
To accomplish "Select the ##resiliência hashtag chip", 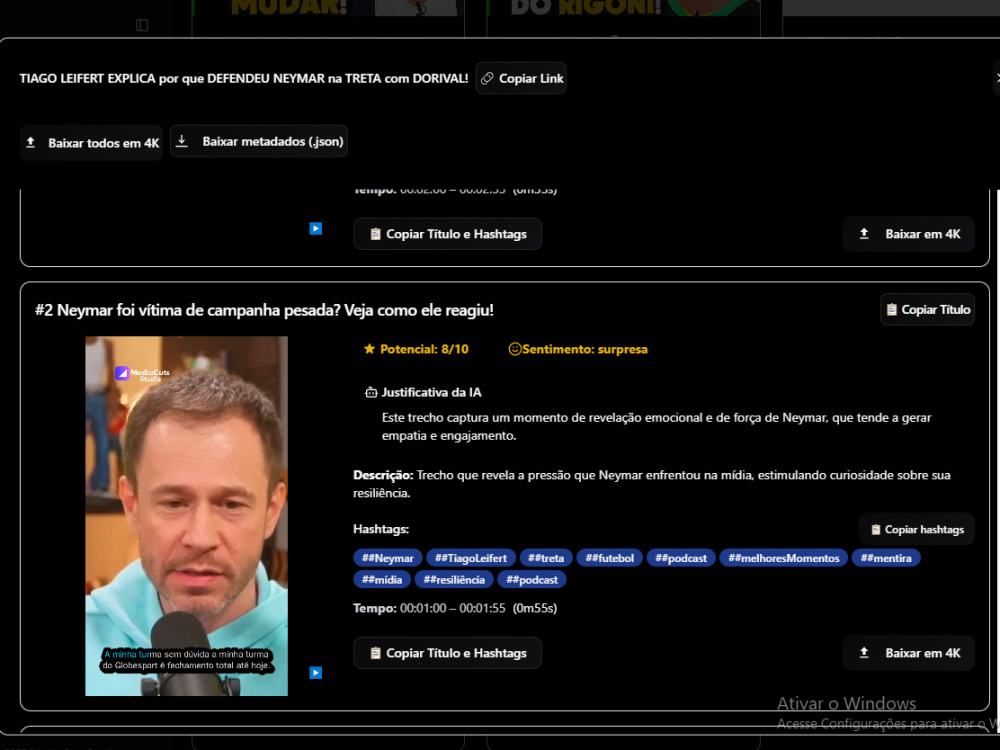I will 454,580.
